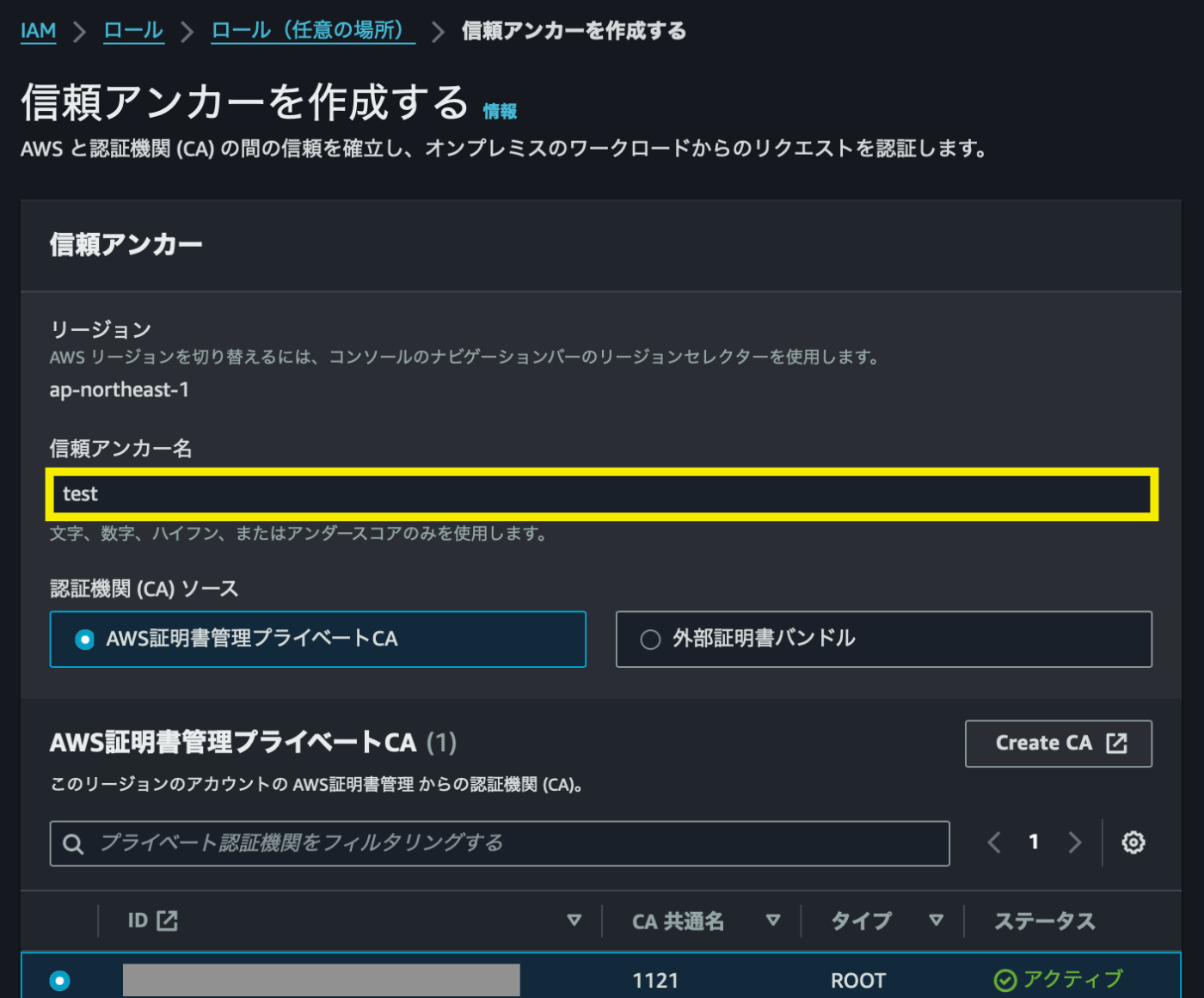Click the Create CA button

[x=1059, y=743]
